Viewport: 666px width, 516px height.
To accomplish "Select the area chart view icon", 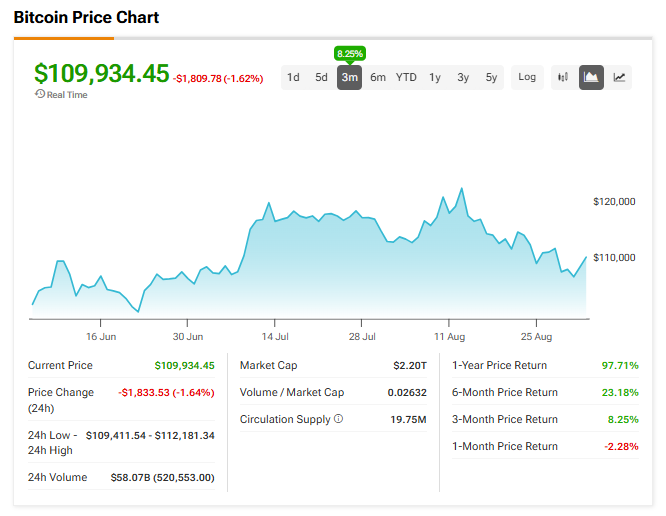I will point(591,77).
